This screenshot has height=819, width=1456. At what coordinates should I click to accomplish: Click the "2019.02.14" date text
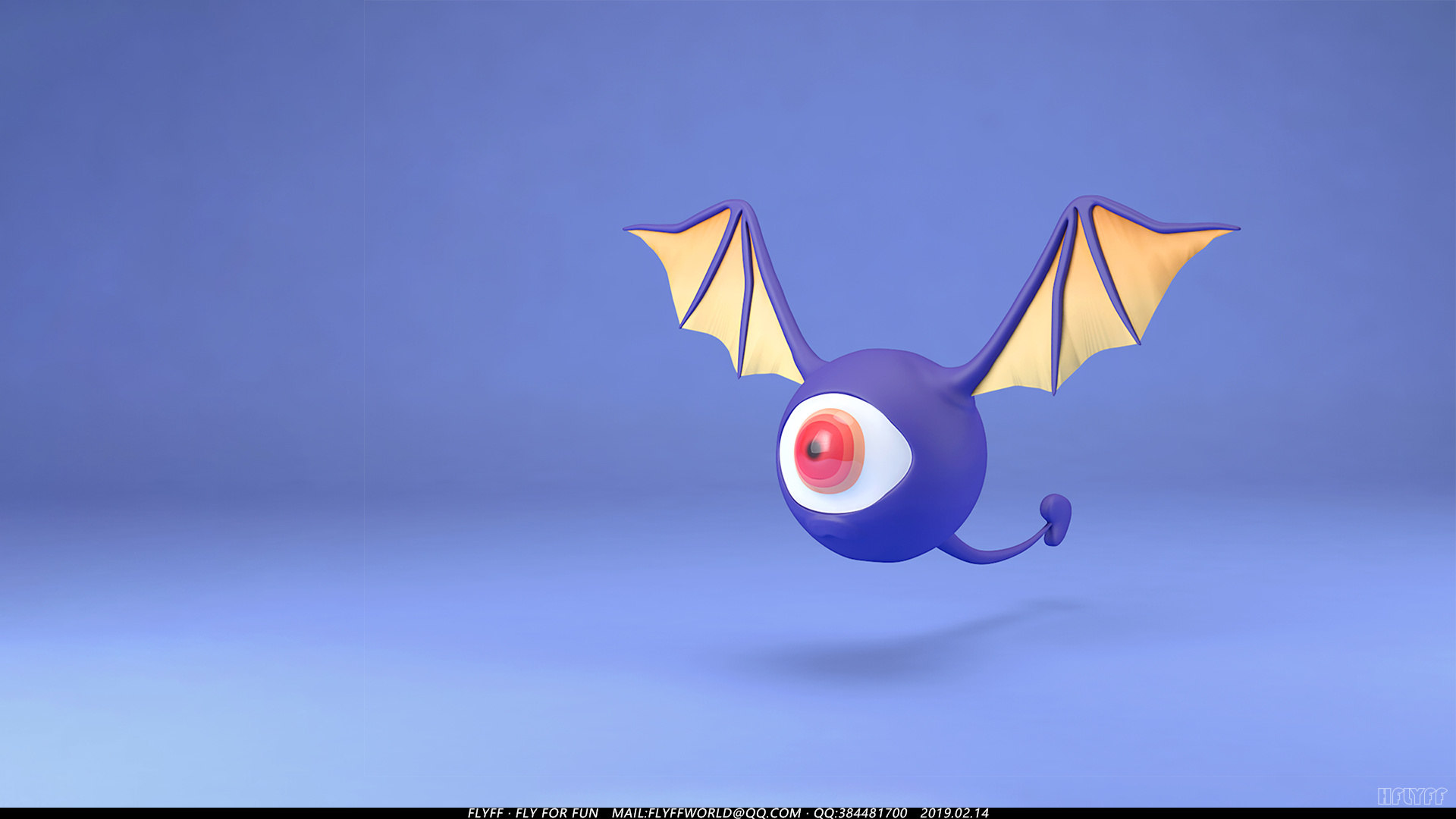pyautogui.click(x=954, y=813)
